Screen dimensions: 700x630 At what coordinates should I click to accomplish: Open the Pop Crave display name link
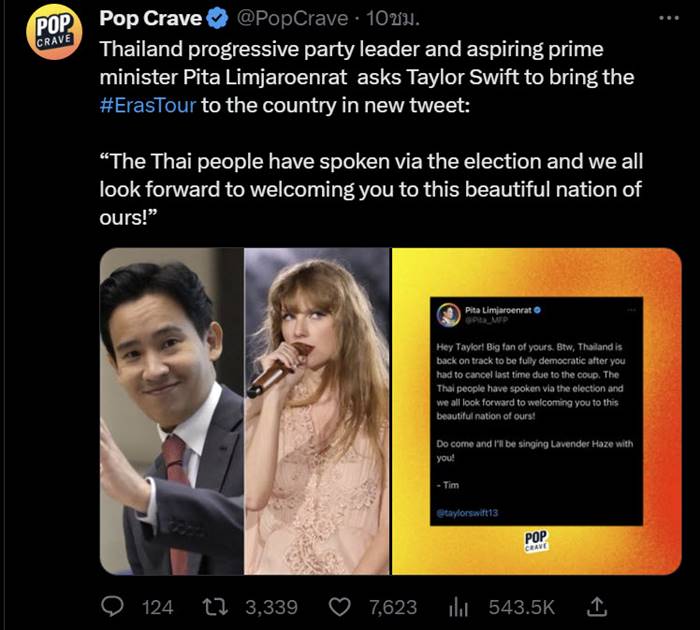(x=150, y=19)
